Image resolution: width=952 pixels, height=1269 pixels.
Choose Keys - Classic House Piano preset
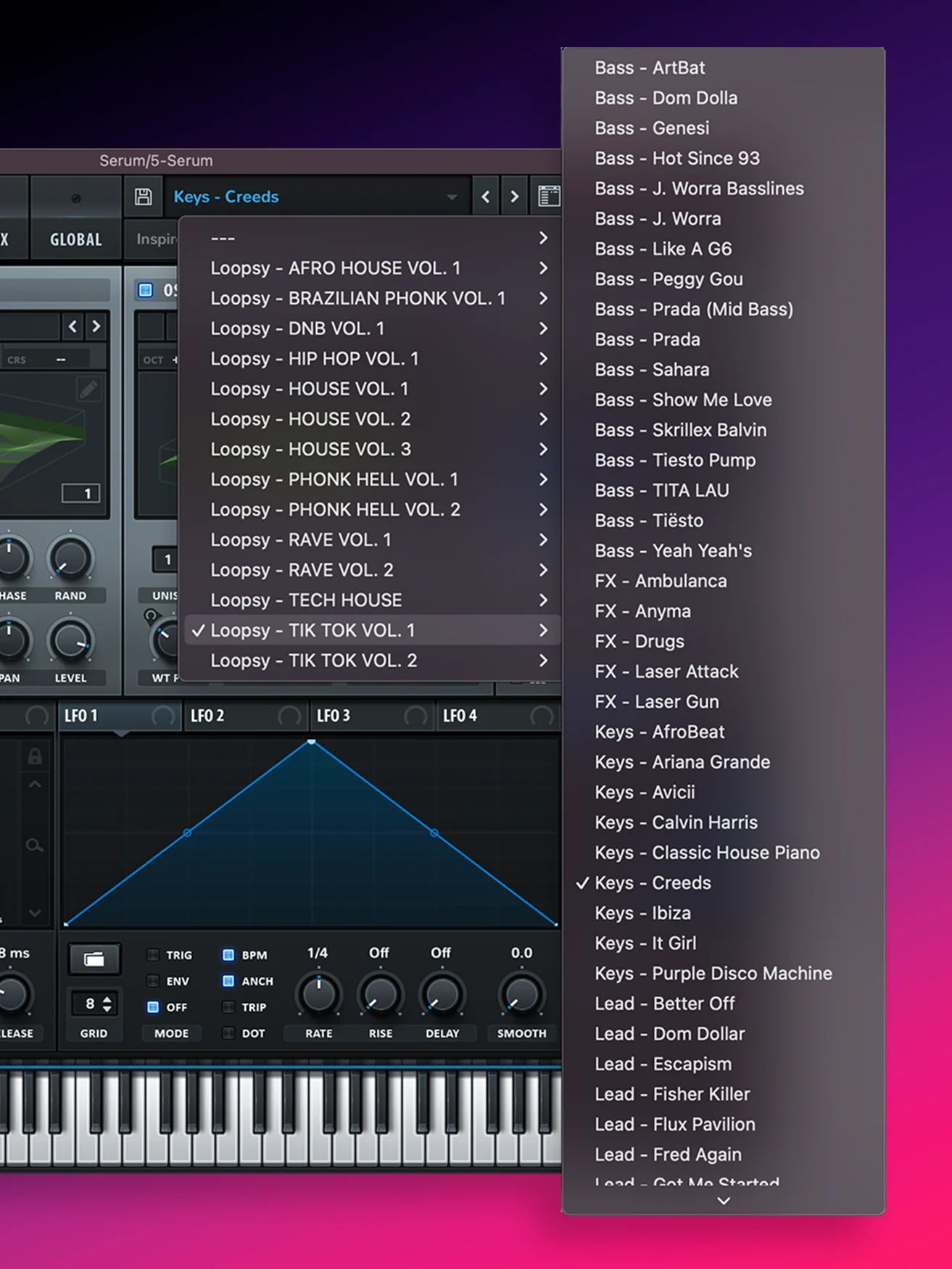(723, 853)
